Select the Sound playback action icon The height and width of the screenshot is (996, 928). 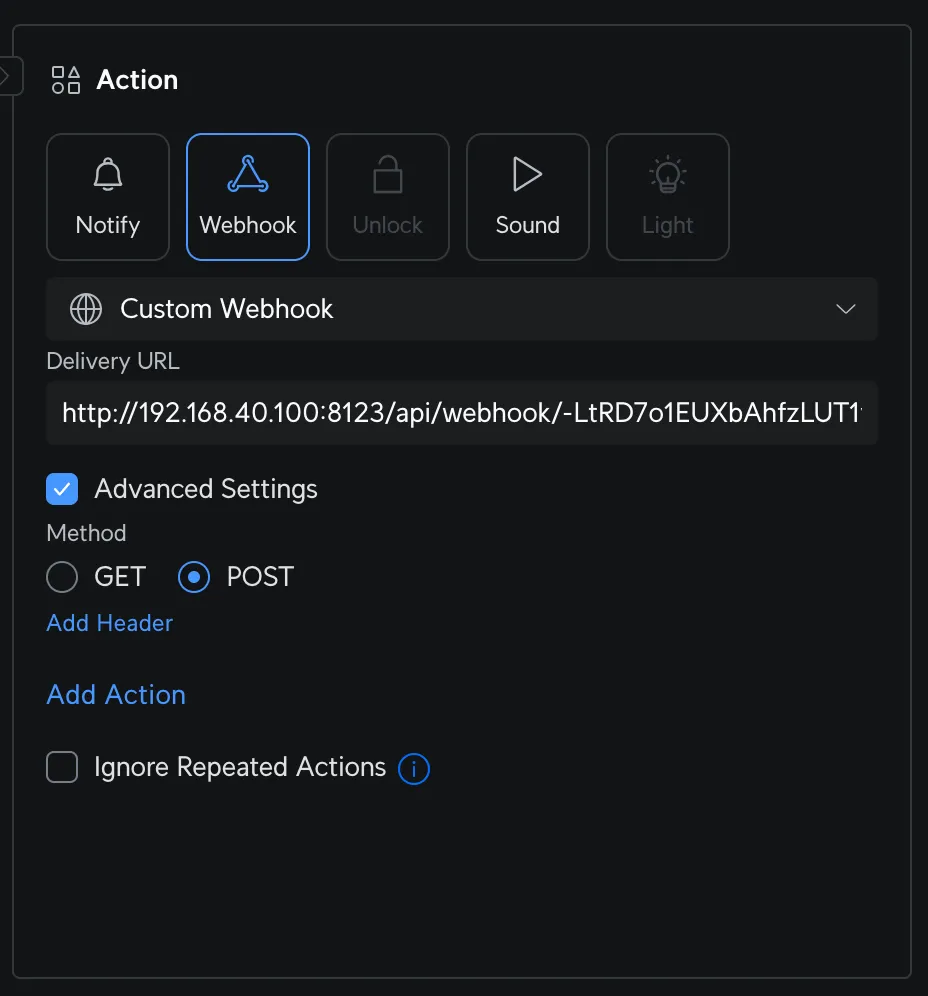tap(528, 174)
